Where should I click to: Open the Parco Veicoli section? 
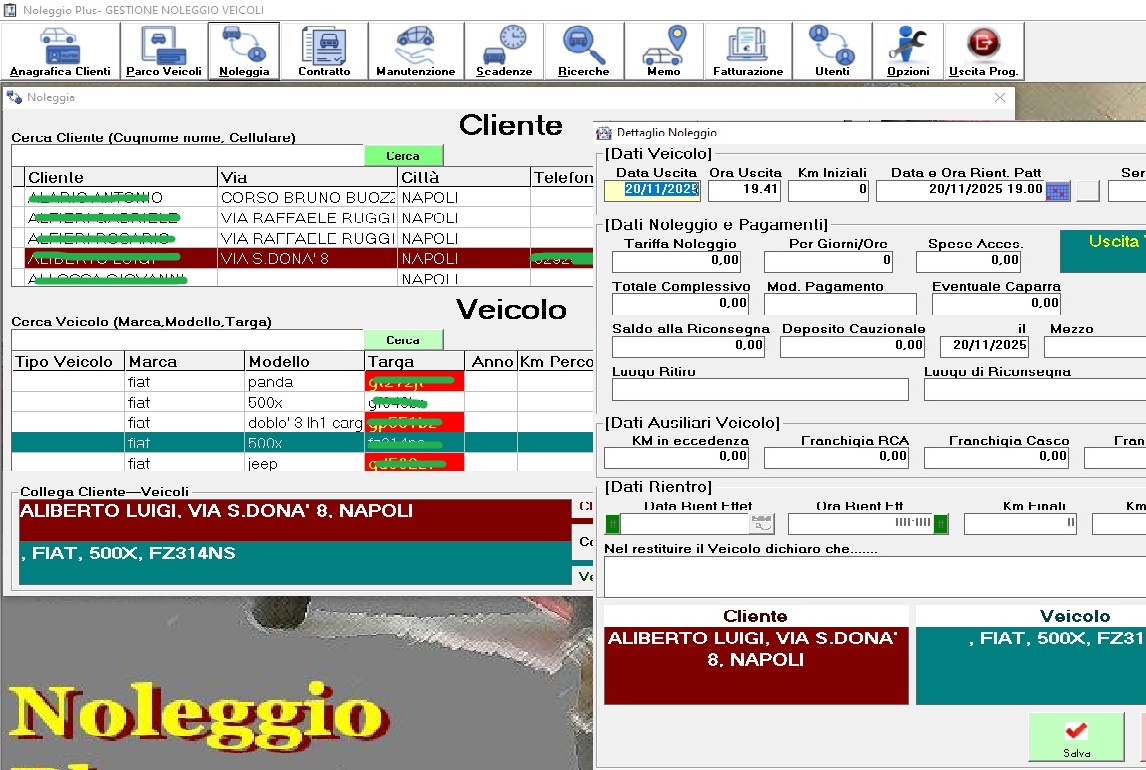click(164, 51)
